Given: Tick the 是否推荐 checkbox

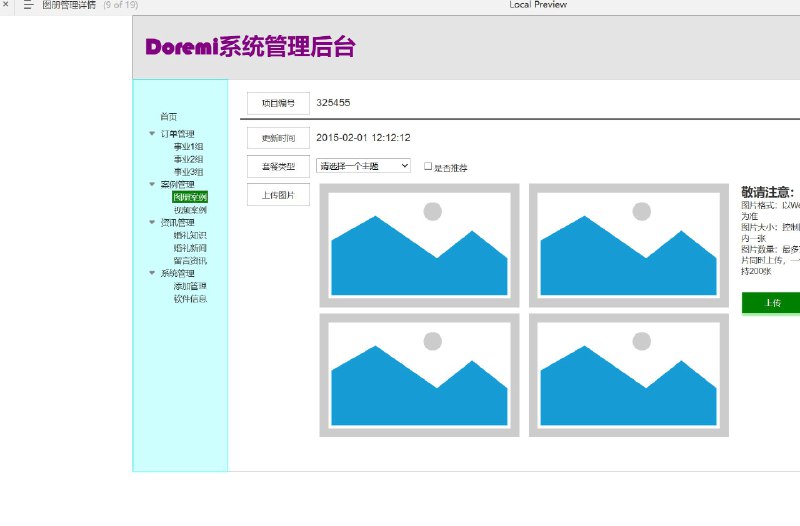Looking at the screenshot, I should [x=428, y=166].
